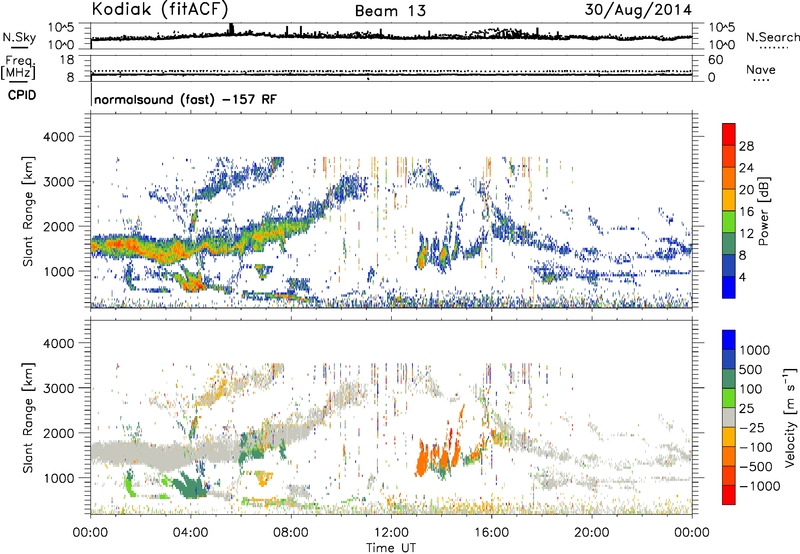The height and width of the screenshot is (554, 800).
Task: Click the power colorbar tick '16'
Action: (x=746, y=212)
